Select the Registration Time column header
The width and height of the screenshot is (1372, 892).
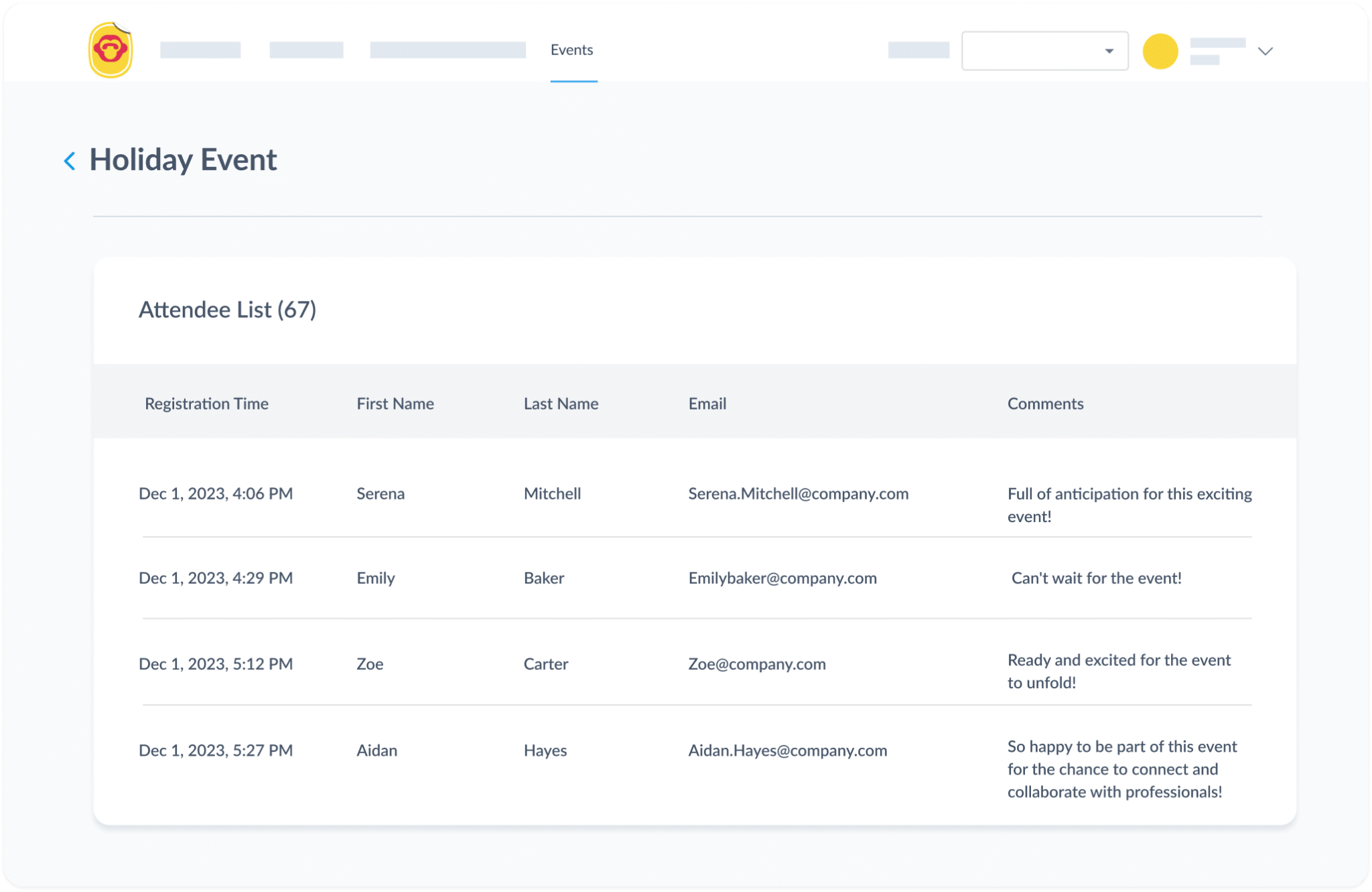click(x=206, y=403)
